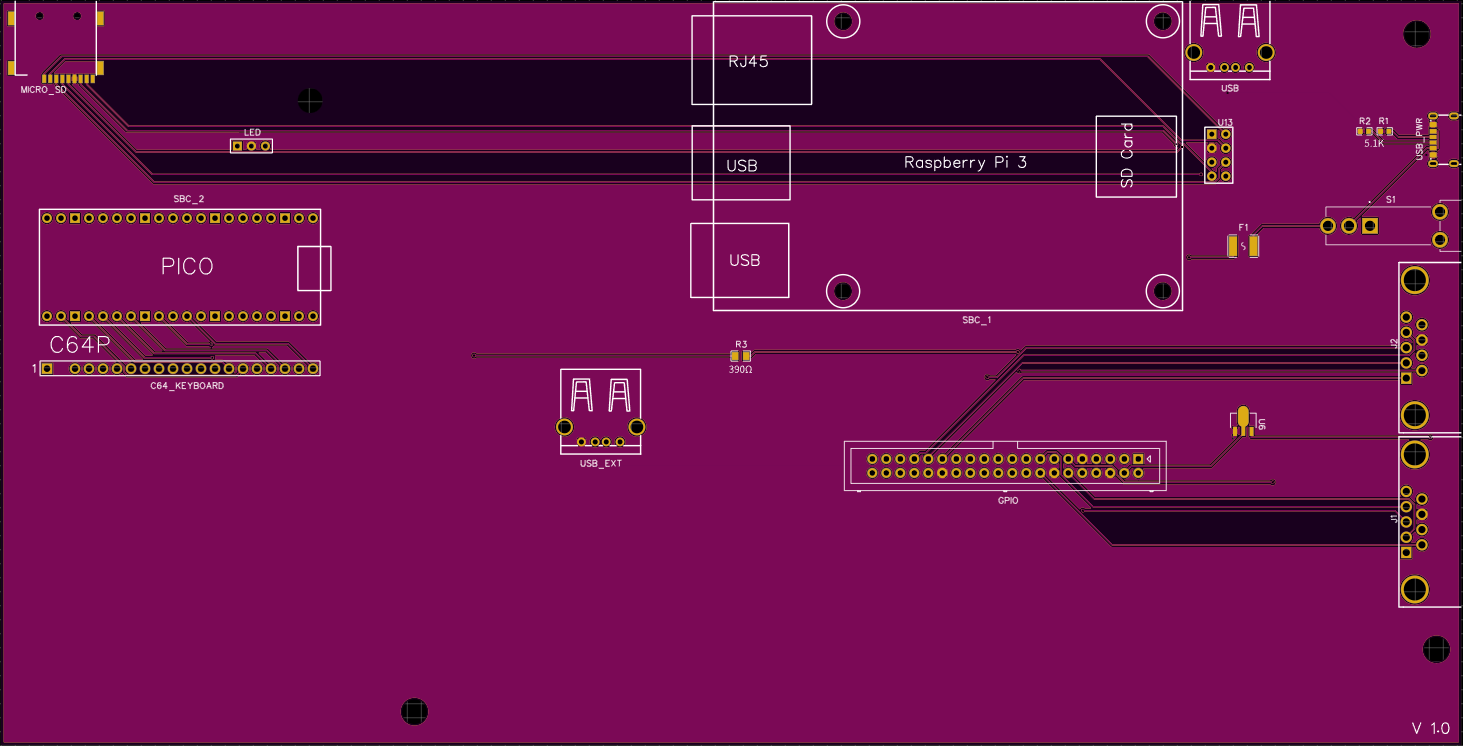The height and width of the screenshot is (746, 1463).
Task: Select the mounting hole beneath the PICO at board bottom
Action: 414,712
